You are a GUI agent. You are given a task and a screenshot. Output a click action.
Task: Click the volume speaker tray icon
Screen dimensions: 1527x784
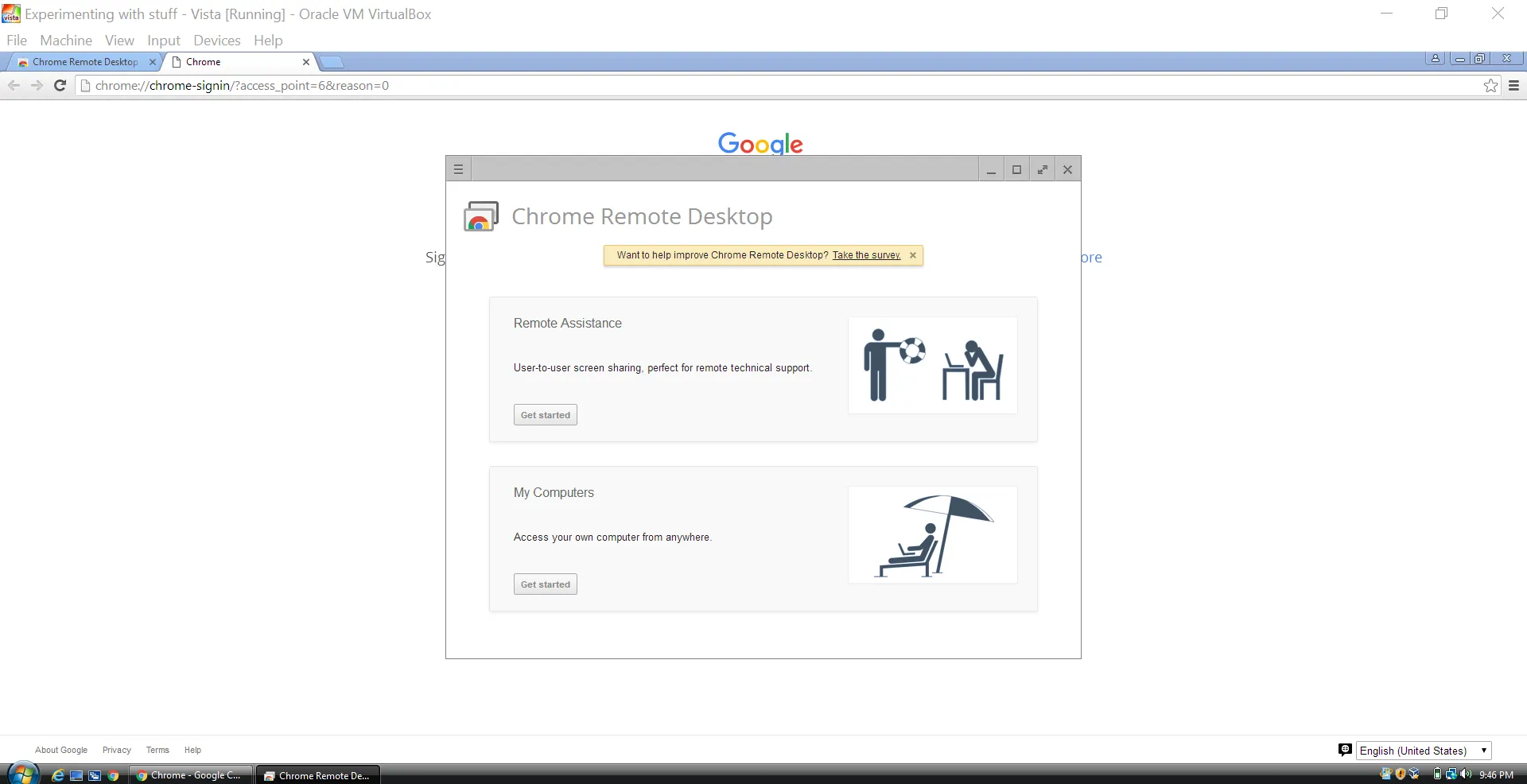[1466, 774]
